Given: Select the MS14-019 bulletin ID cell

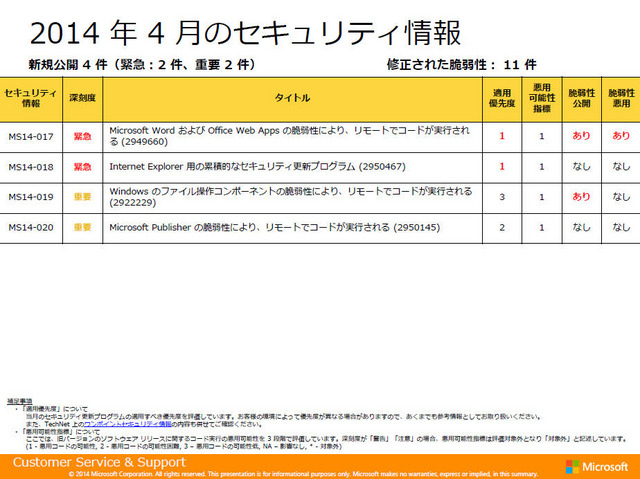Looking at the screenshot, I should pos(31,197).
